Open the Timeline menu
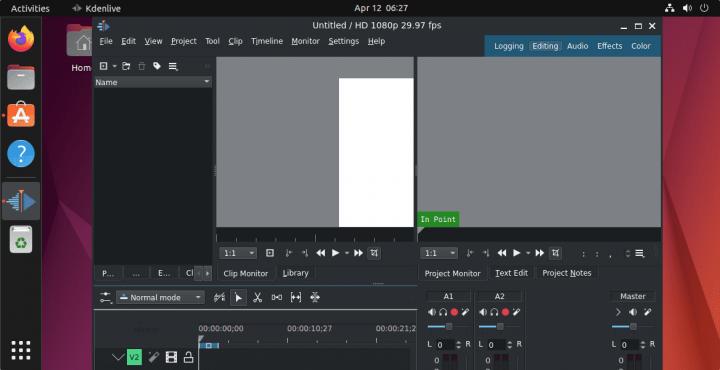 click(267, 41)
